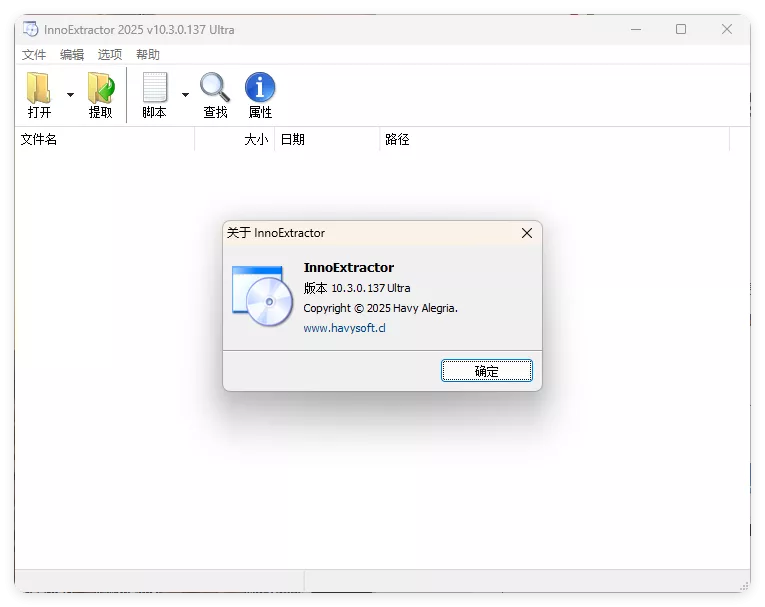Maximize the InnoExtractor main window

[681, 29]
